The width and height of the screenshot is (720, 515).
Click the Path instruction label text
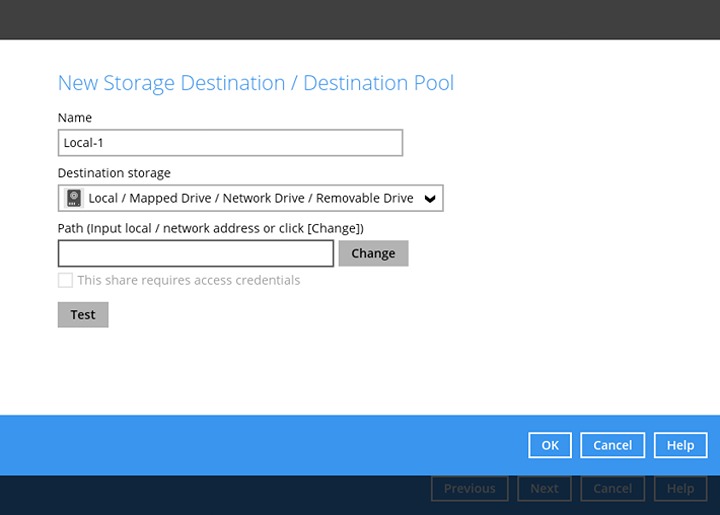point(210,228)
